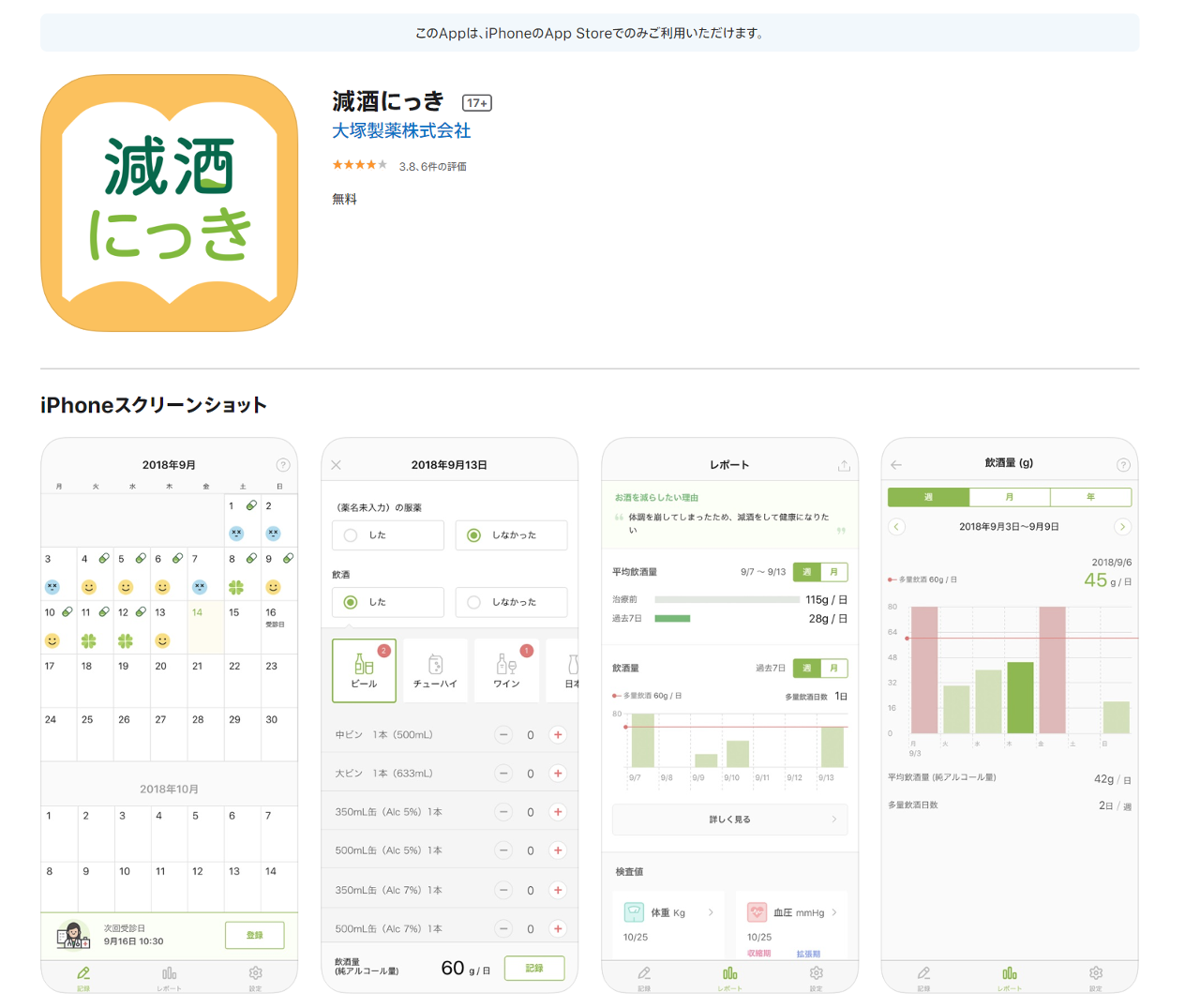Screen dimensions: 1200x1008
Task: Increase 500mL缶 (Alc 7%) count
Action: coord(558,928)
